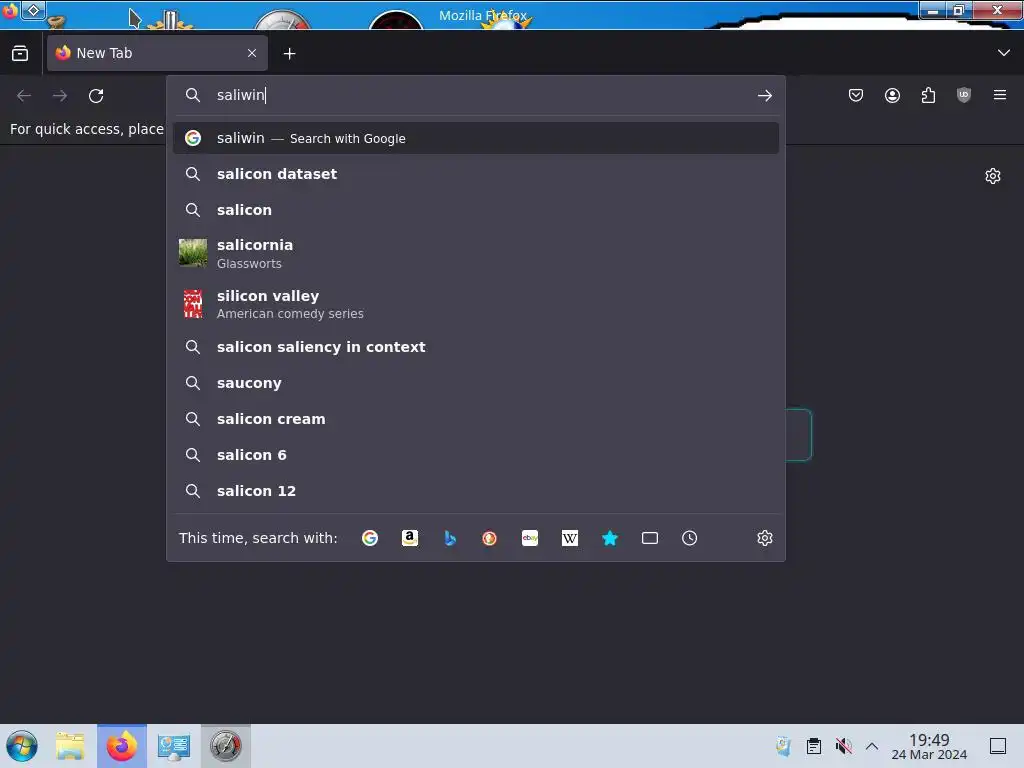Click show desktop button in taskbar

pos(997,746)
